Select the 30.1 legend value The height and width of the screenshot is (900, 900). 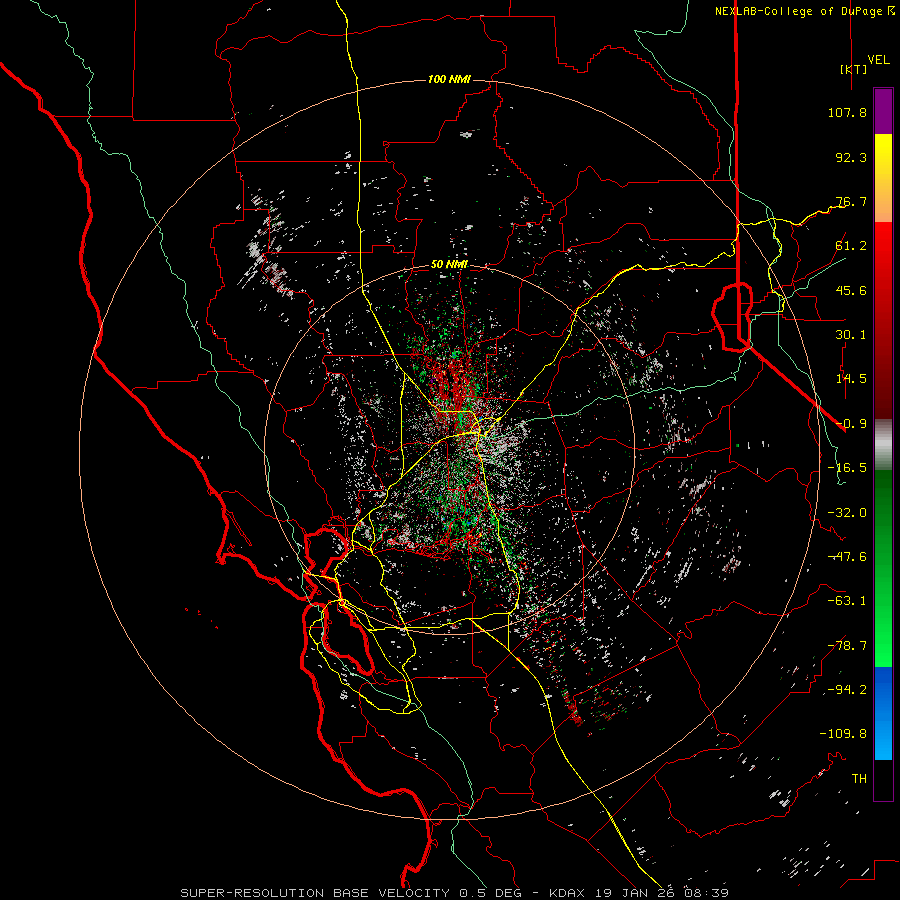[x=851, y=335]
